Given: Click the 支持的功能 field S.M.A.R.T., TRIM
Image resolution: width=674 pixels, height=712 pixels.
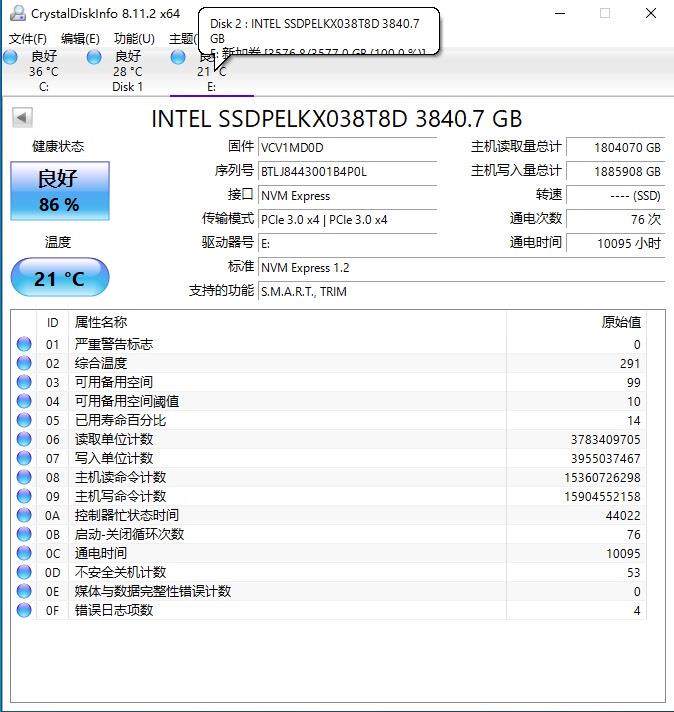Looking at the screenshot, I should [461, 292].
